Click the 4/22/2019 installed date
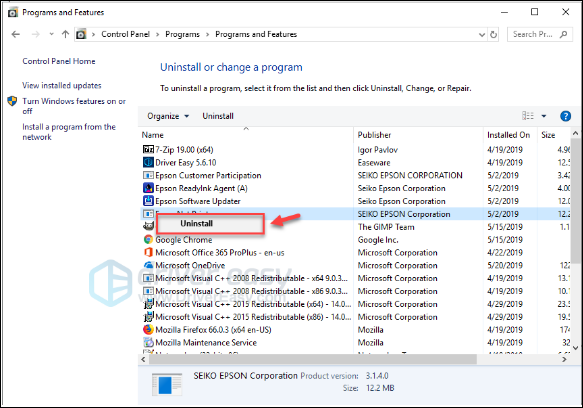The width and height of the screenshot is (583, 408). (x=505, y=253)
